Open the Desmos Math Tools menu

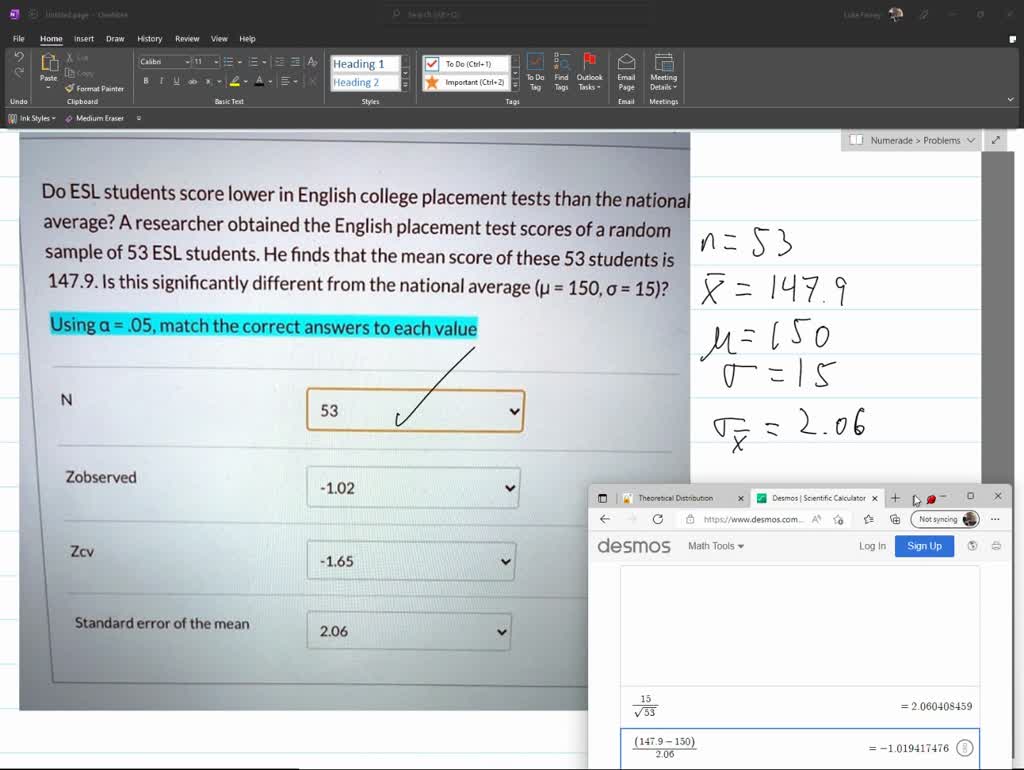716,546
